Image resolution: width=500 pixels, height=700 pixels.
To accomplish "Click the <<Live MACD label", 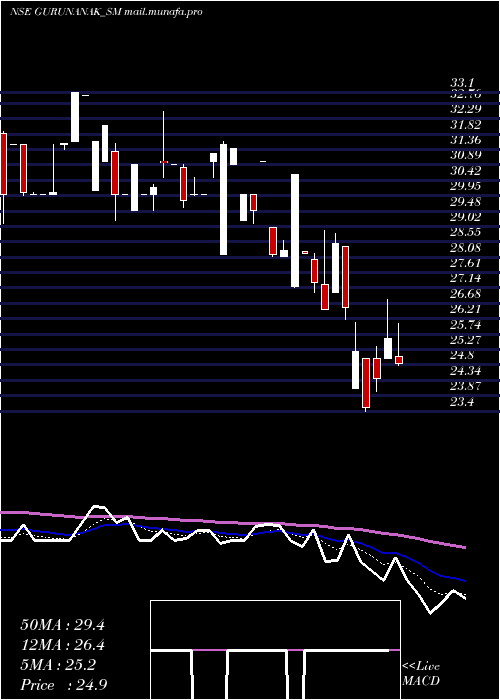I will [x=421, y=674].
